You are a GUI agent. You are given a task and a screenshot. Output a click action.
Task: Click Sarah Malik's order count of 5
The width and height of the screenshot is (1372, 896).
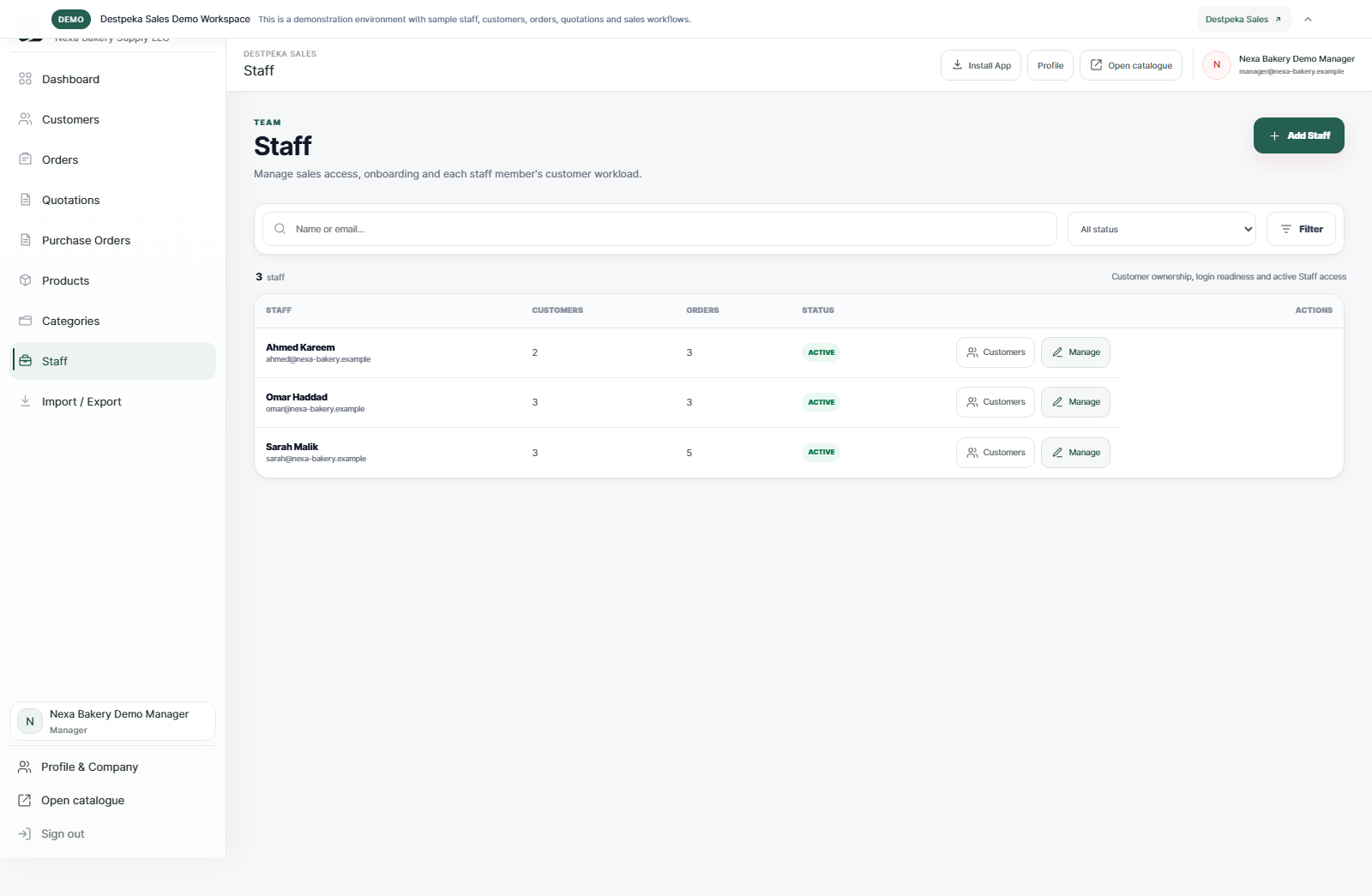689,453
